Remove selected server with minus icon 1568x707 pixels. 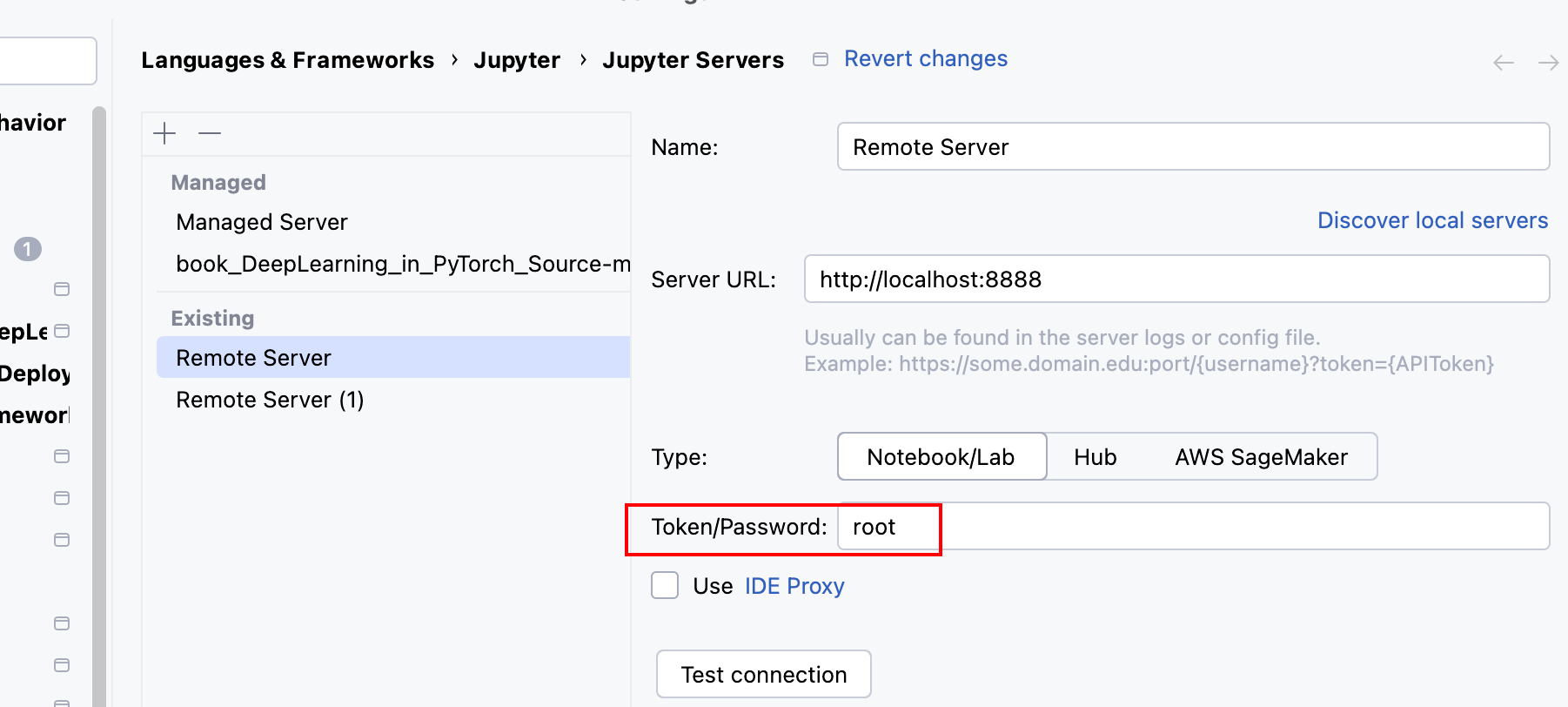pyautogui.click(x=210, y=133)
